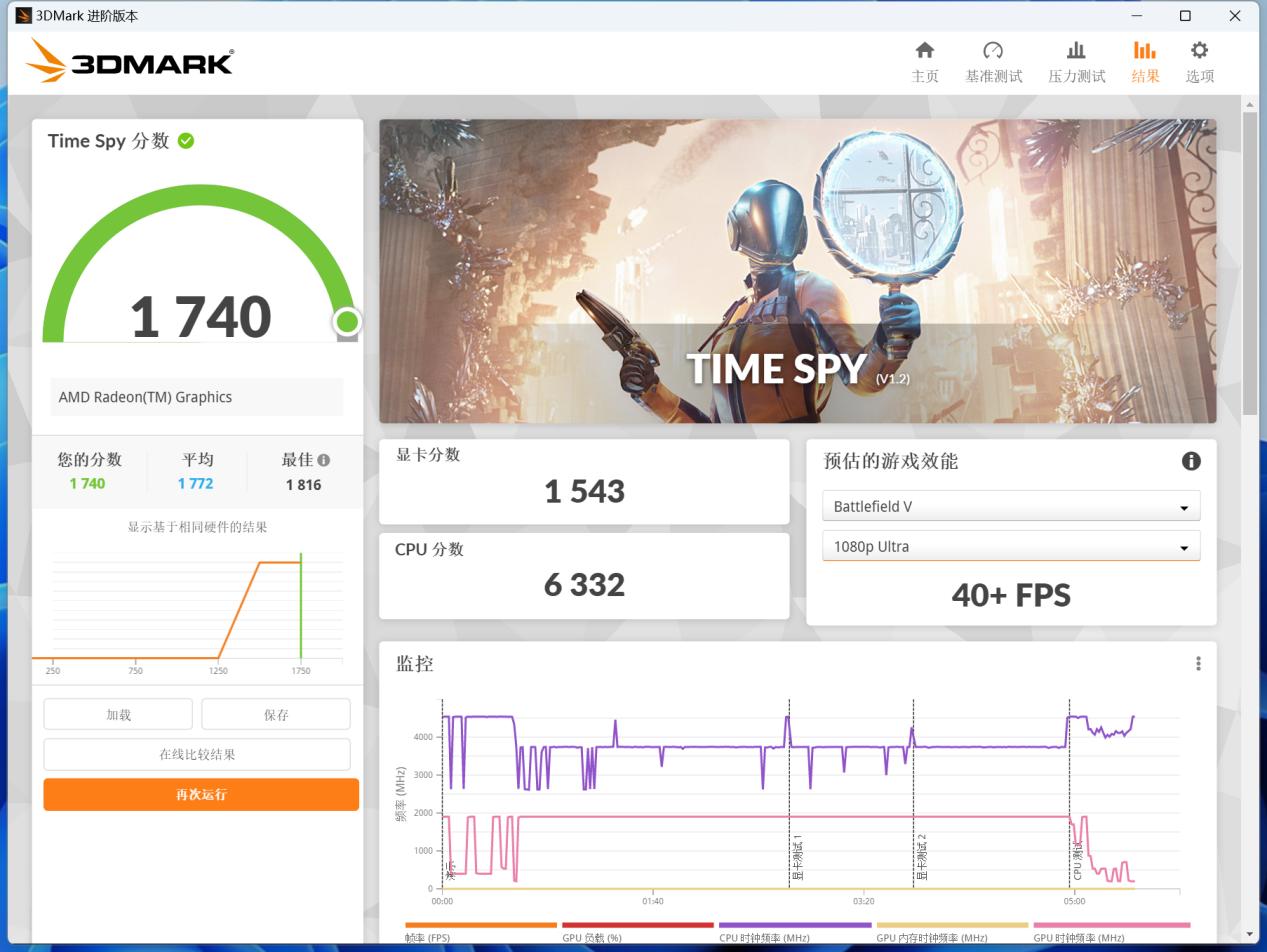Image resolution: width=1267 pixels, height=952 pixels.
Task: Click the AMD Radeon(TM) Graphics label
Action: click(145, 397)
